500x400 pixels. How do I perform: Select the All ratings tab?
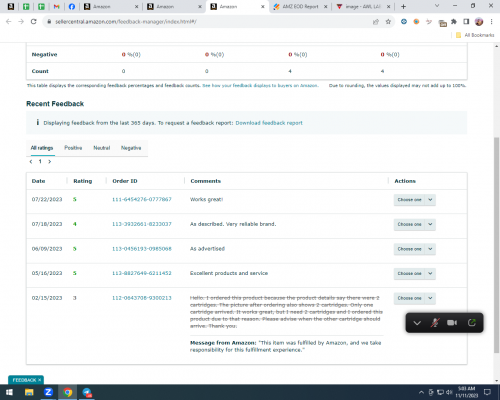pyautogui.click(x=42, y=148)
